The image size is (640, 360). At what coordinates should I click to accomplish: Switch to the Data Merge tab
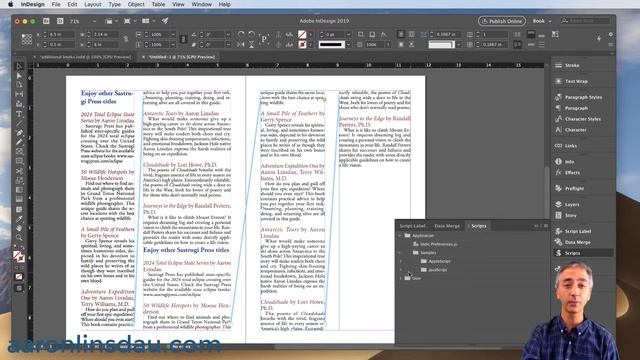(x=447, y=226)
